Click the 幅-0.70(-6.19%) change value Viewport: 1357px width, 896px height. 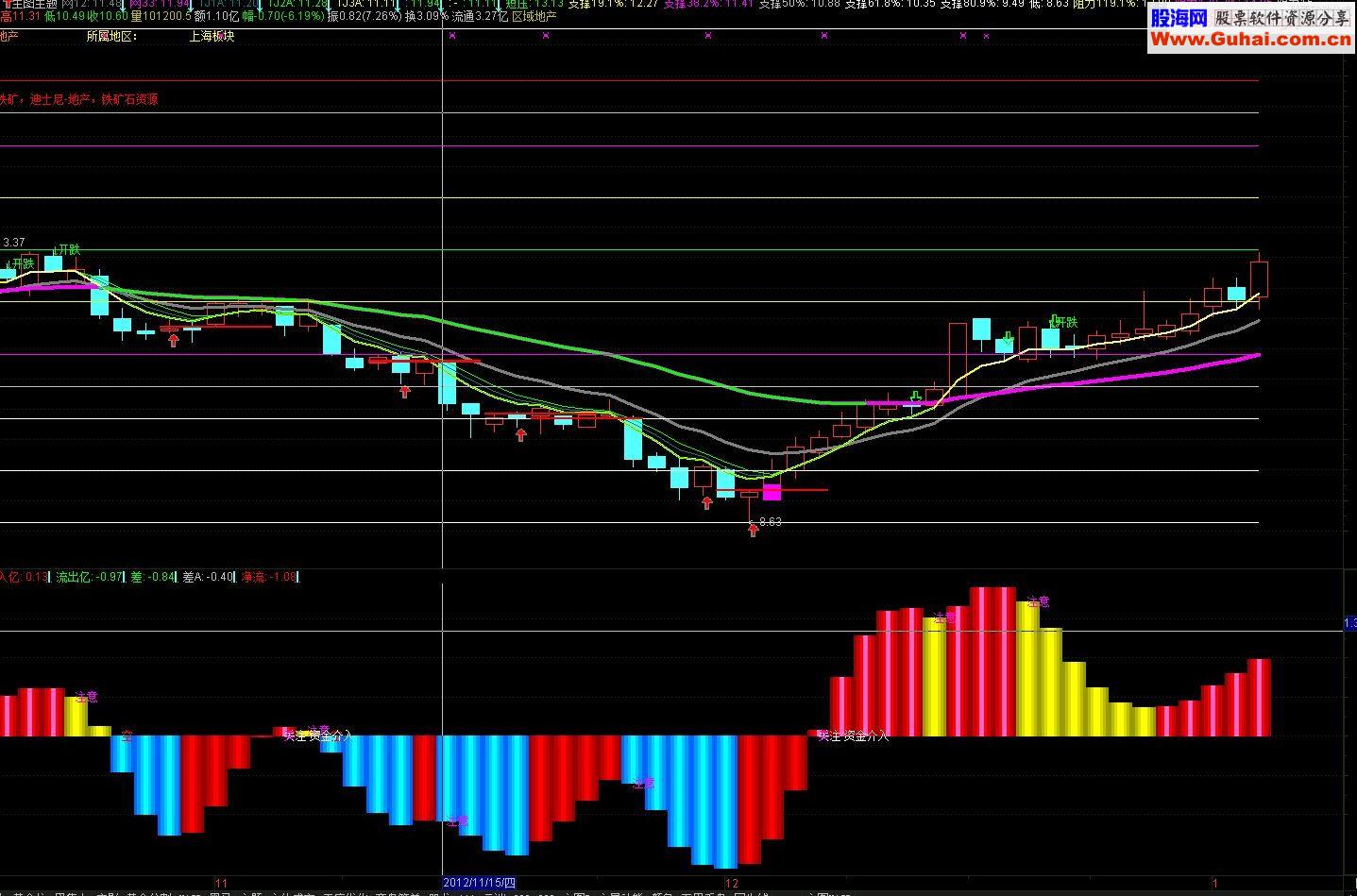[282, 17]
